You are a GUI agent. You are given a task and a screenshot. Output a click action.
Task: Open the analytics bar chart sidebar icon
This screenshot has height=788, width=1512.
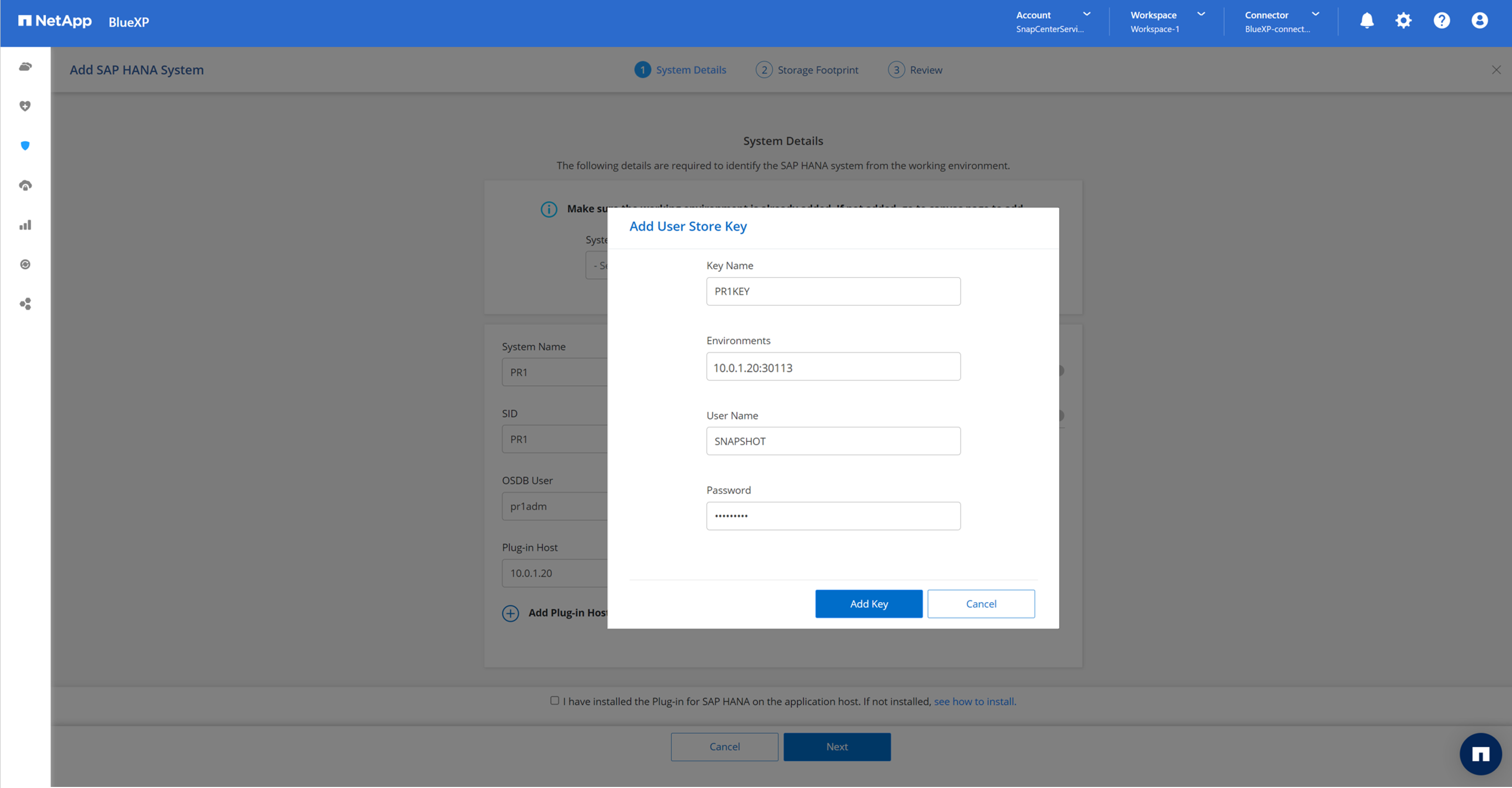pyautogui.click(x=25, y=226)
